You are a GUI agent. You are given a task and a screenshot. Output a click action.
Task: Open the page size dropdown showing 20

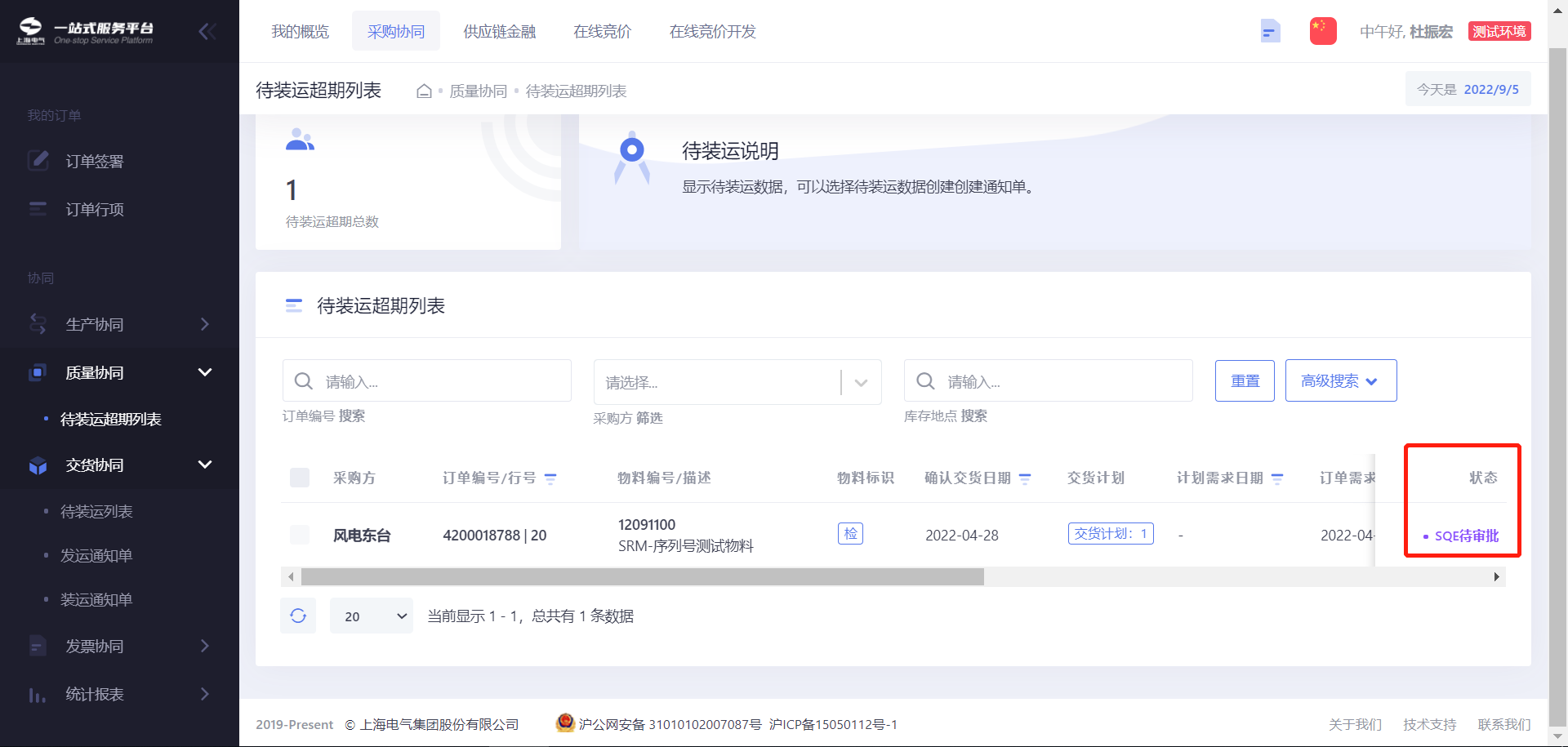pyautogui.click(x=372, y=616)
